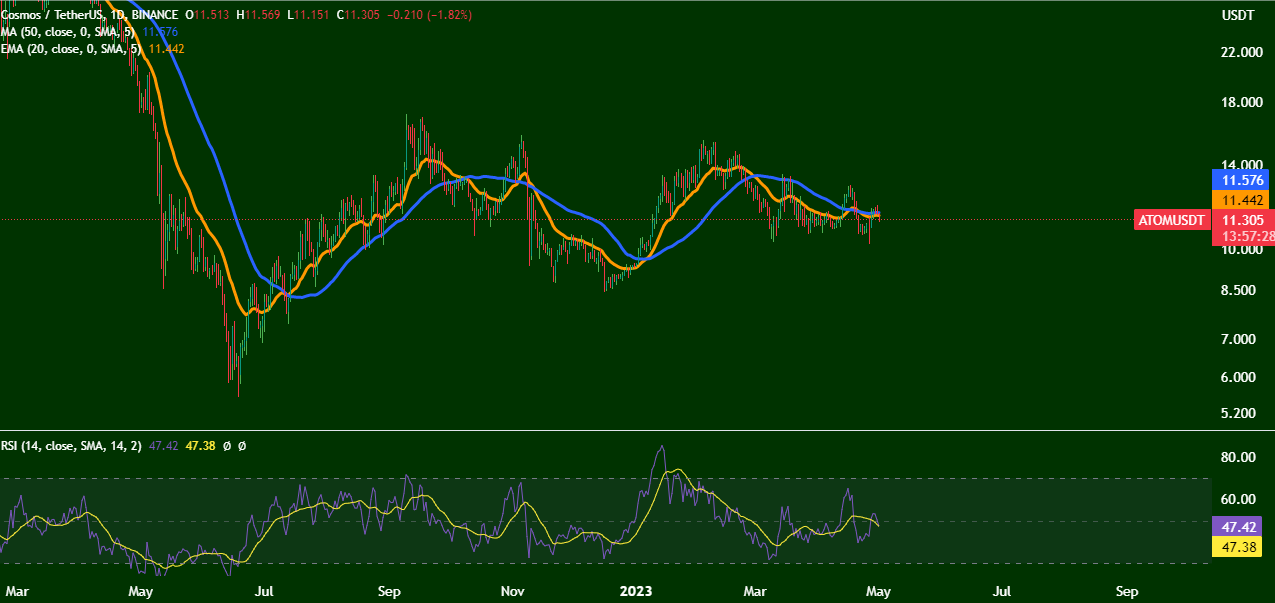Click the yellow 47.38 RSI average tag

pos(1241,547)
